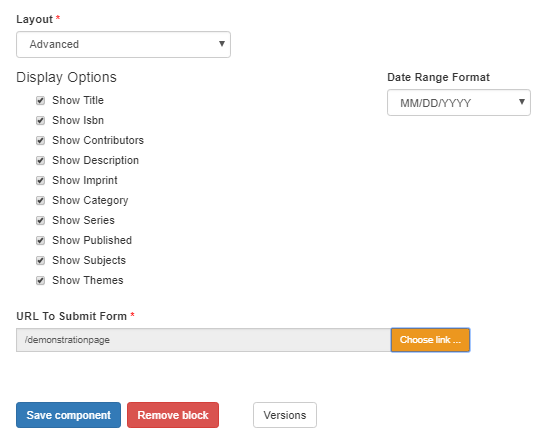Disable the Show Contributors checkbox
Screen dimensions: 550x443
[40, 141]
